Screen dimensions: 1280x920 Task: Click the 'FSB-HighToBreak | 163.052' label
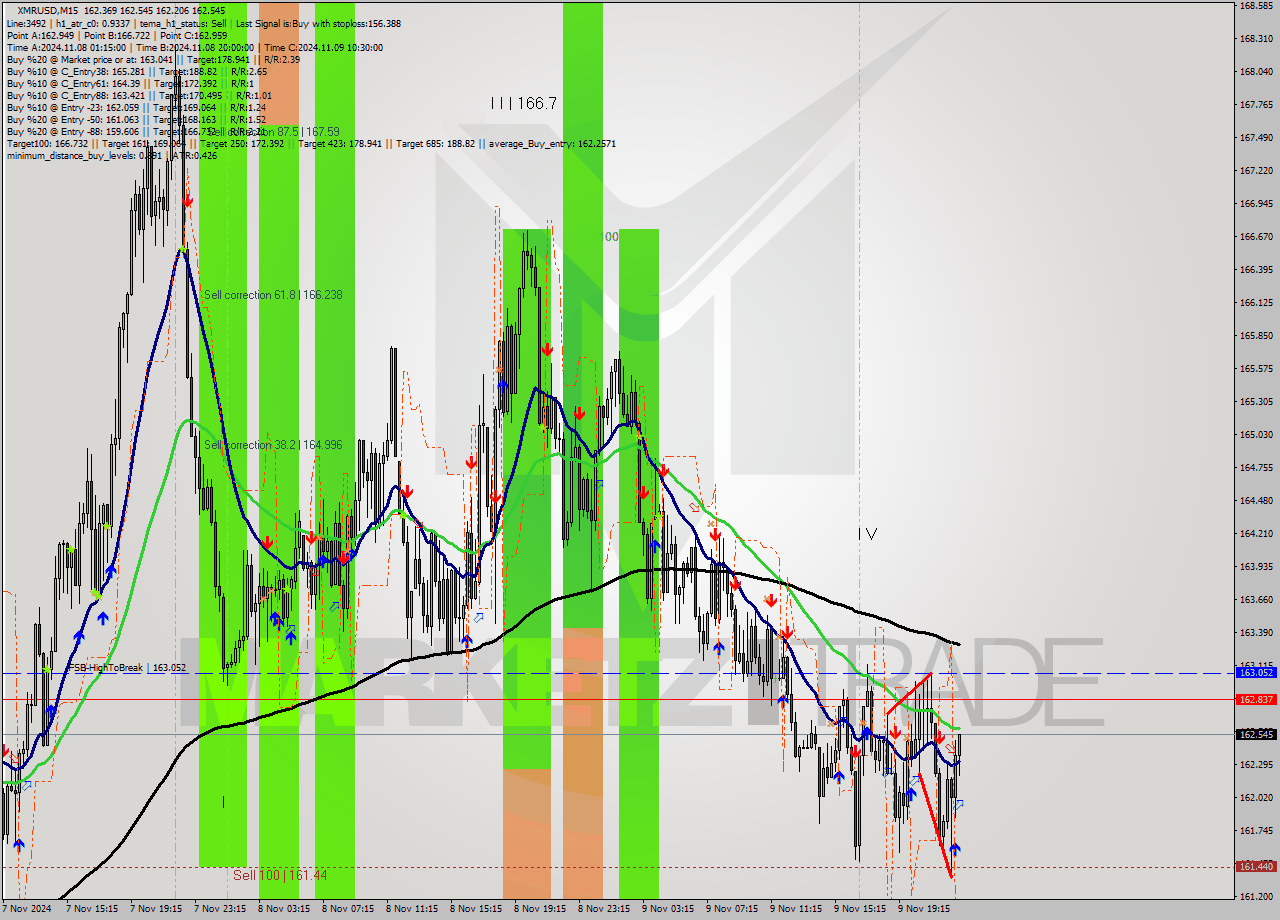click(x=127, y=668)
